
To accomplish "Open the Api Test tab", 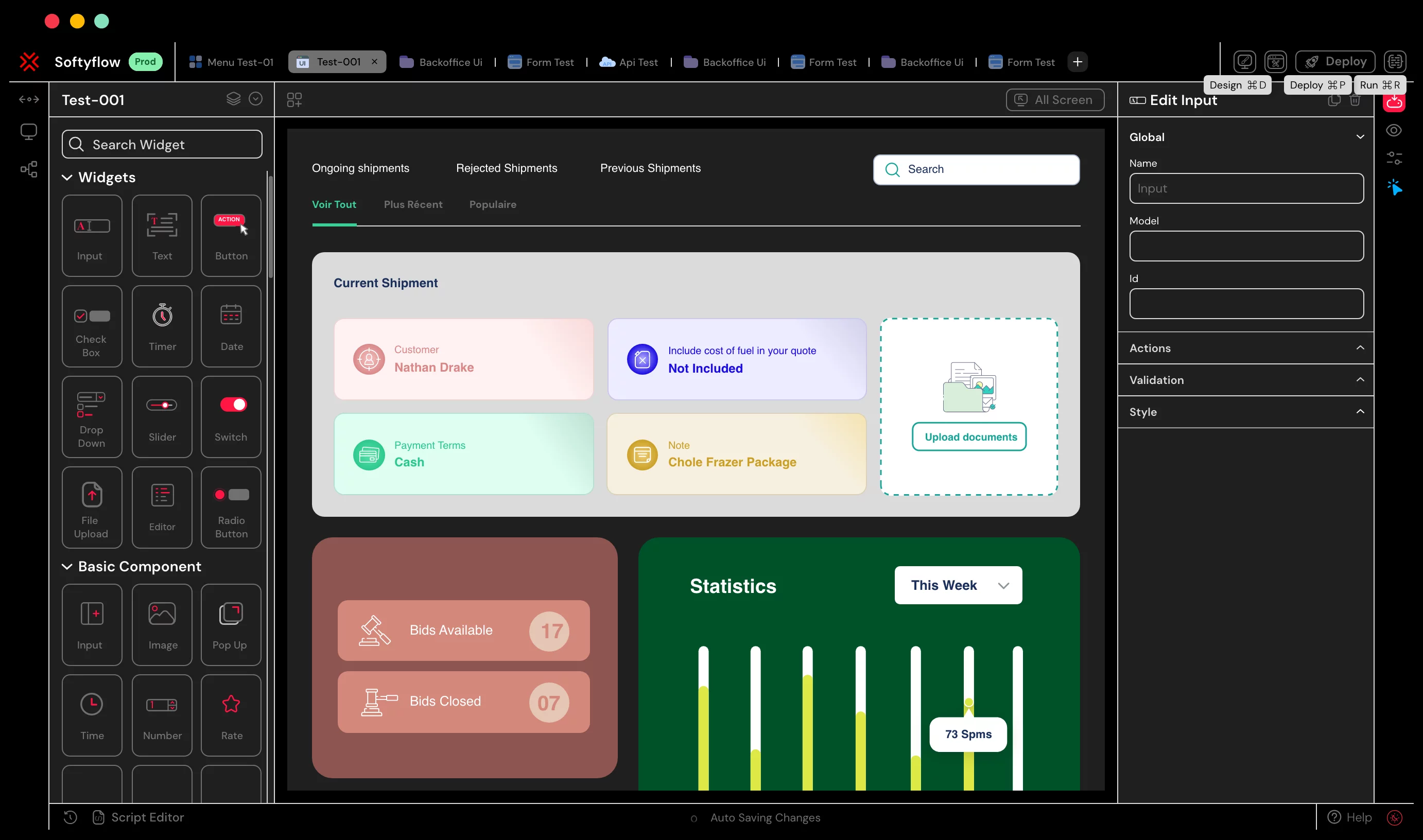I will [629, 62].
